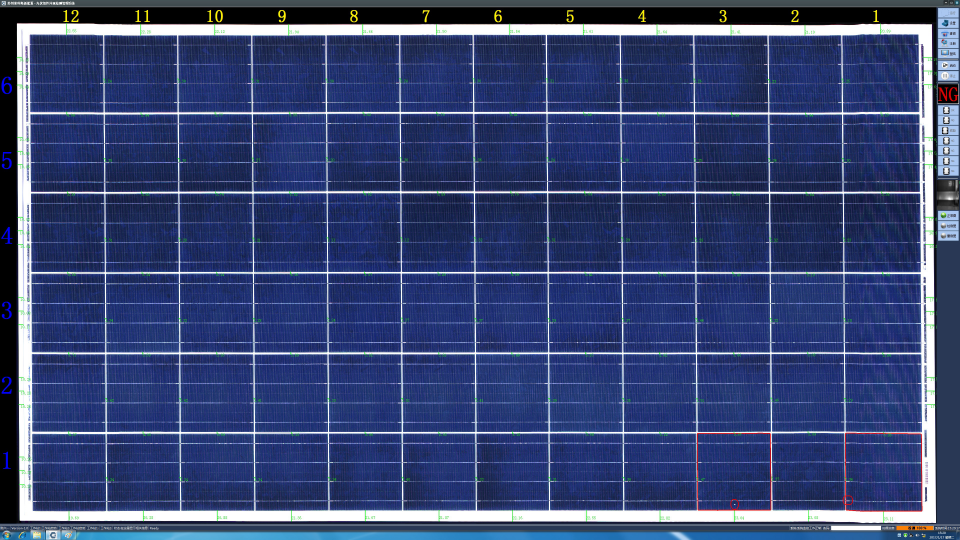
Task: Click the middle gray-lit button below the green one
Action: [946, 227]
